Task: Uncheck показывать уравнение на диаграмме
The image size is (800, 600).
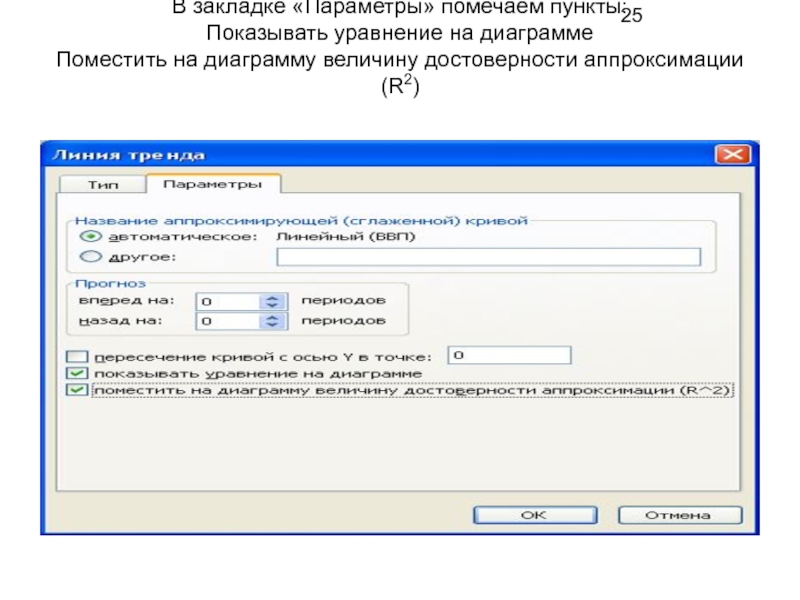Action: (76, 373)
